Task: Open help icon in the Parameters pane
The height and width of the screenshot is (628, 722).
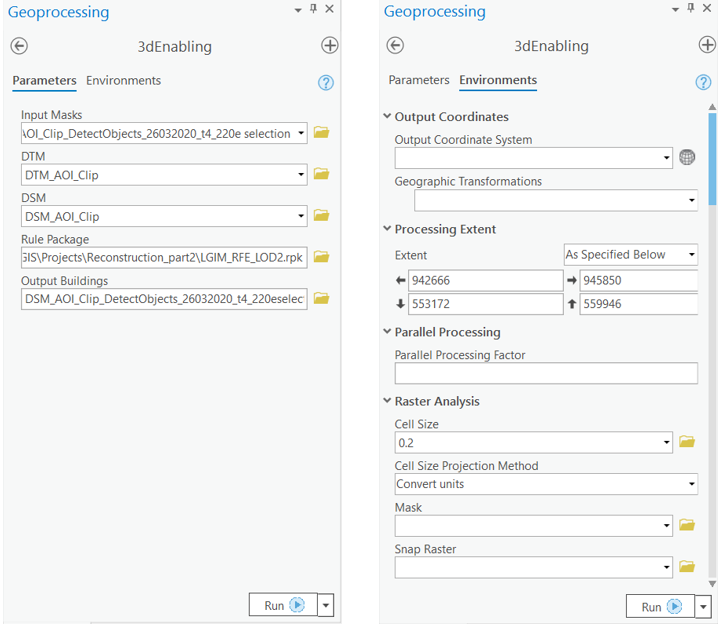Action: point(325,83)
